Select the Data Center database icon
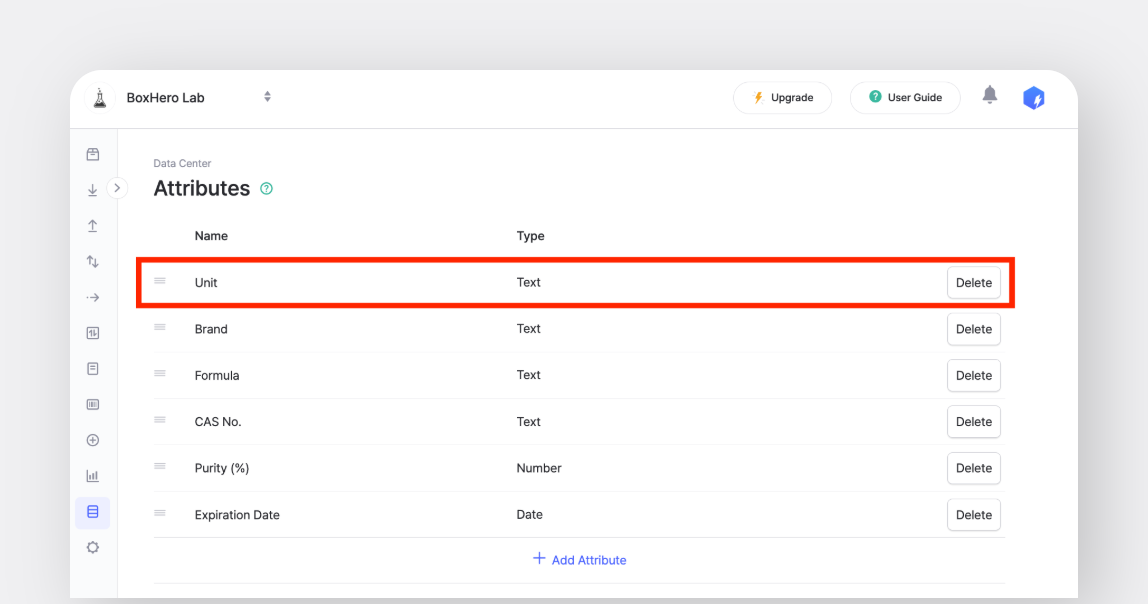This screenshot has height=604, width=1148. pos(92,511)
